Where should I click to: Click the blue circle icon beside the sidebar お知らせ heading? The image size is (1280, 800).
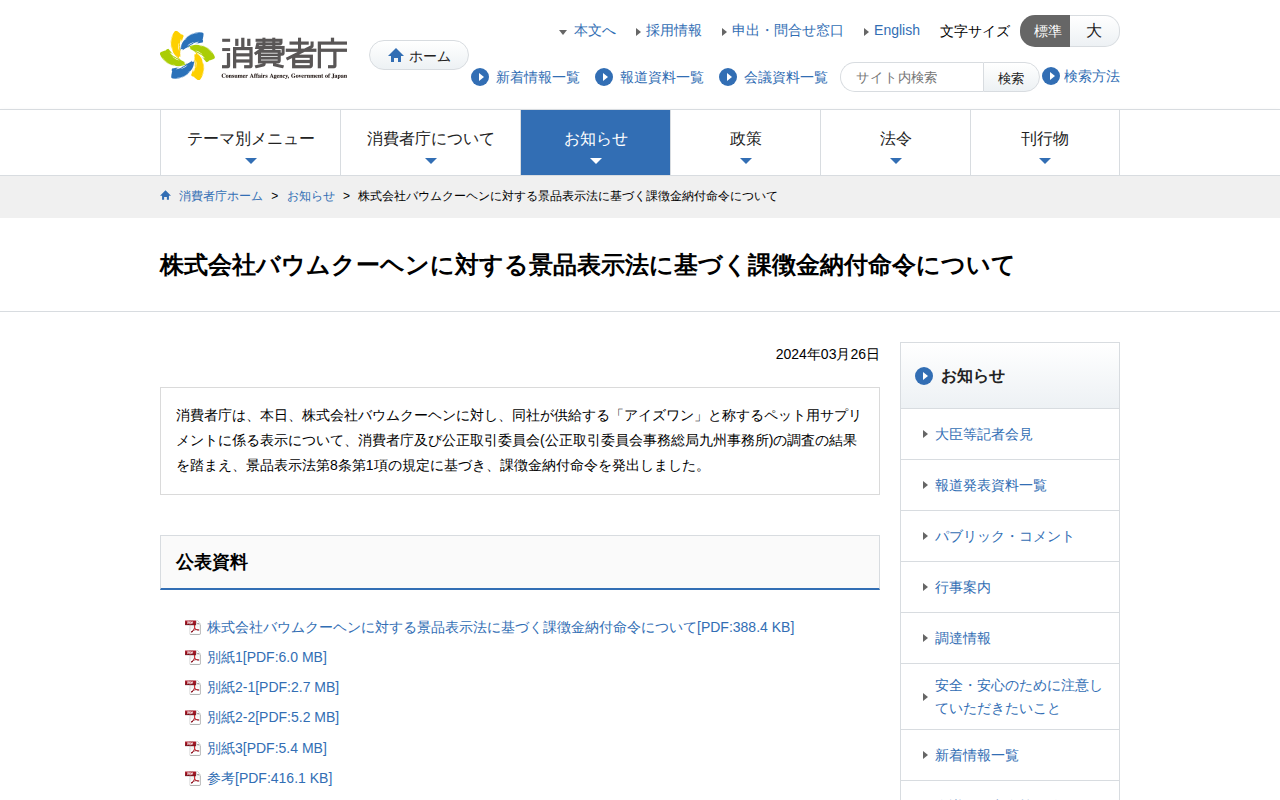click(924, 376)
